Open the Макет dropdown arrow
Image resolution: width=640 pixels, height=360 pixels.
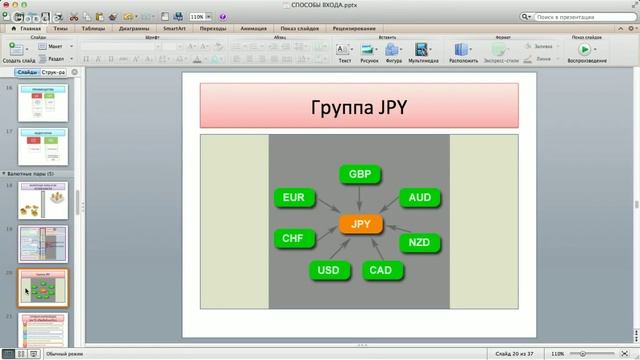coord(71,47)
